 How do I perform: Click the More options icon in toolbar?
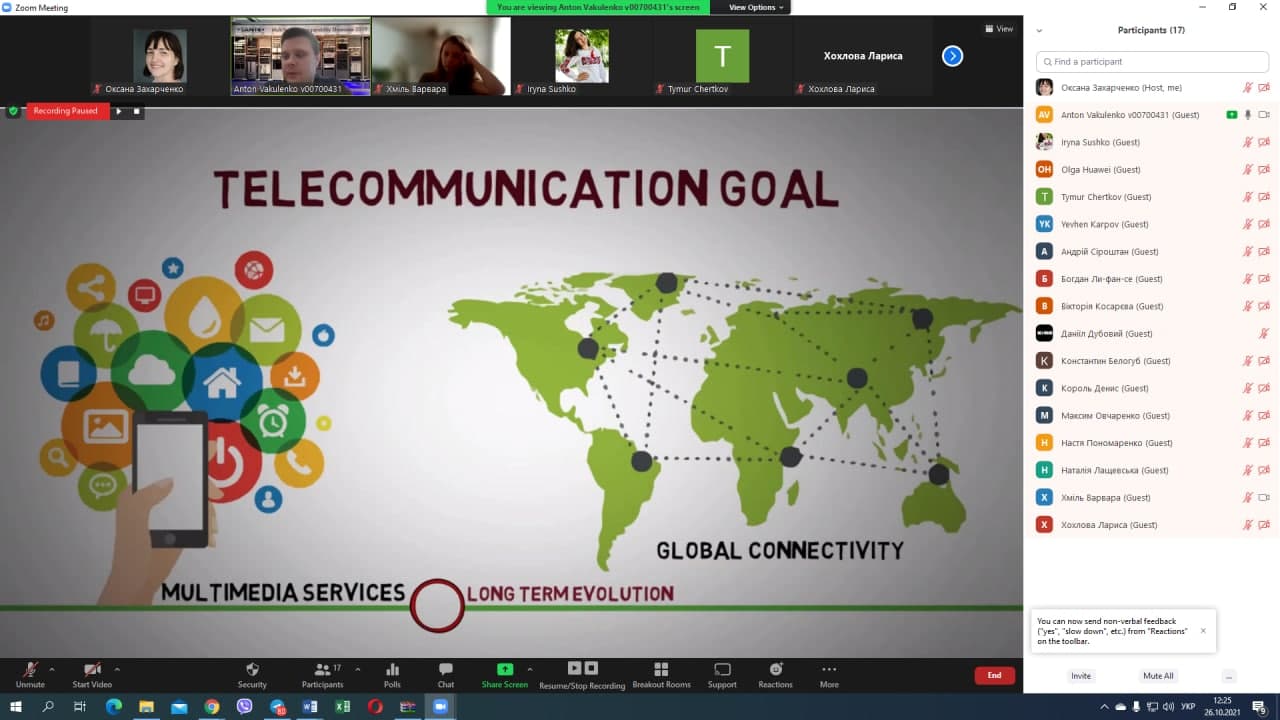pyautogui.click(x=829, y=670)
